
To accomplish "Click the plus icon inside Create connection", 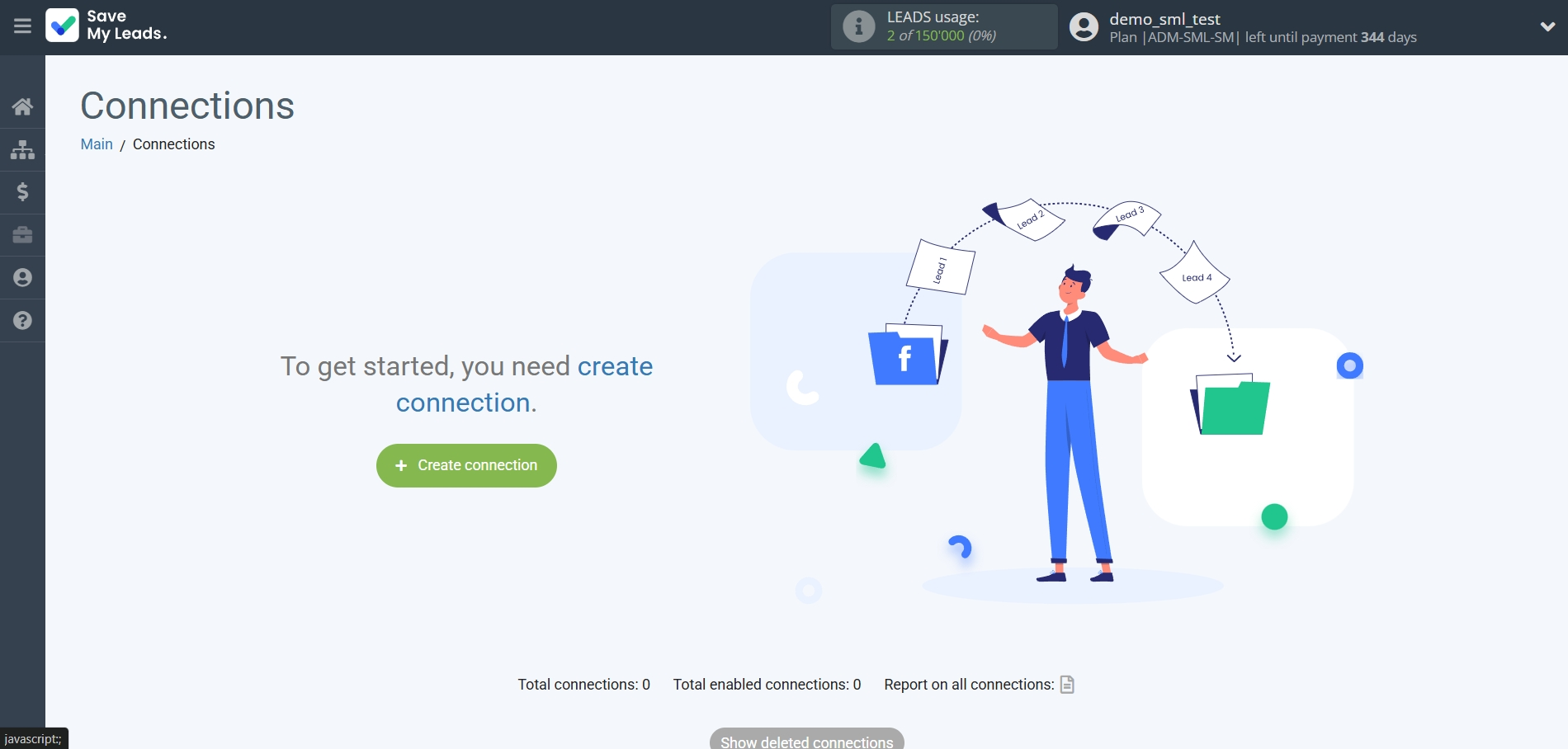I will coord(402,465).
